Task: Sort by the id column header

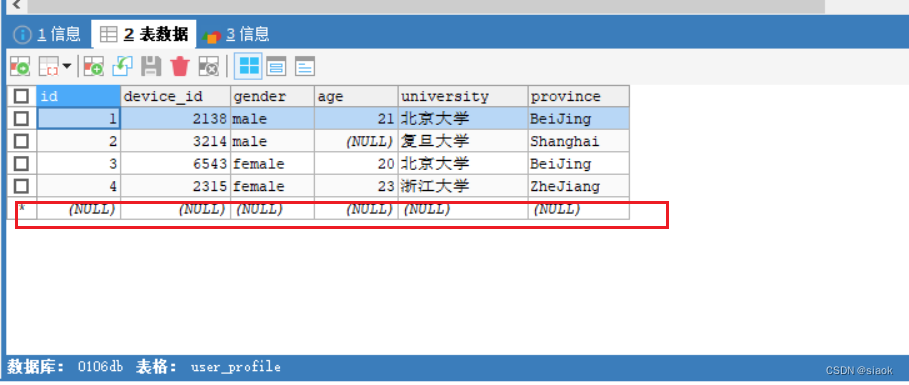Action: click(79, 96)
